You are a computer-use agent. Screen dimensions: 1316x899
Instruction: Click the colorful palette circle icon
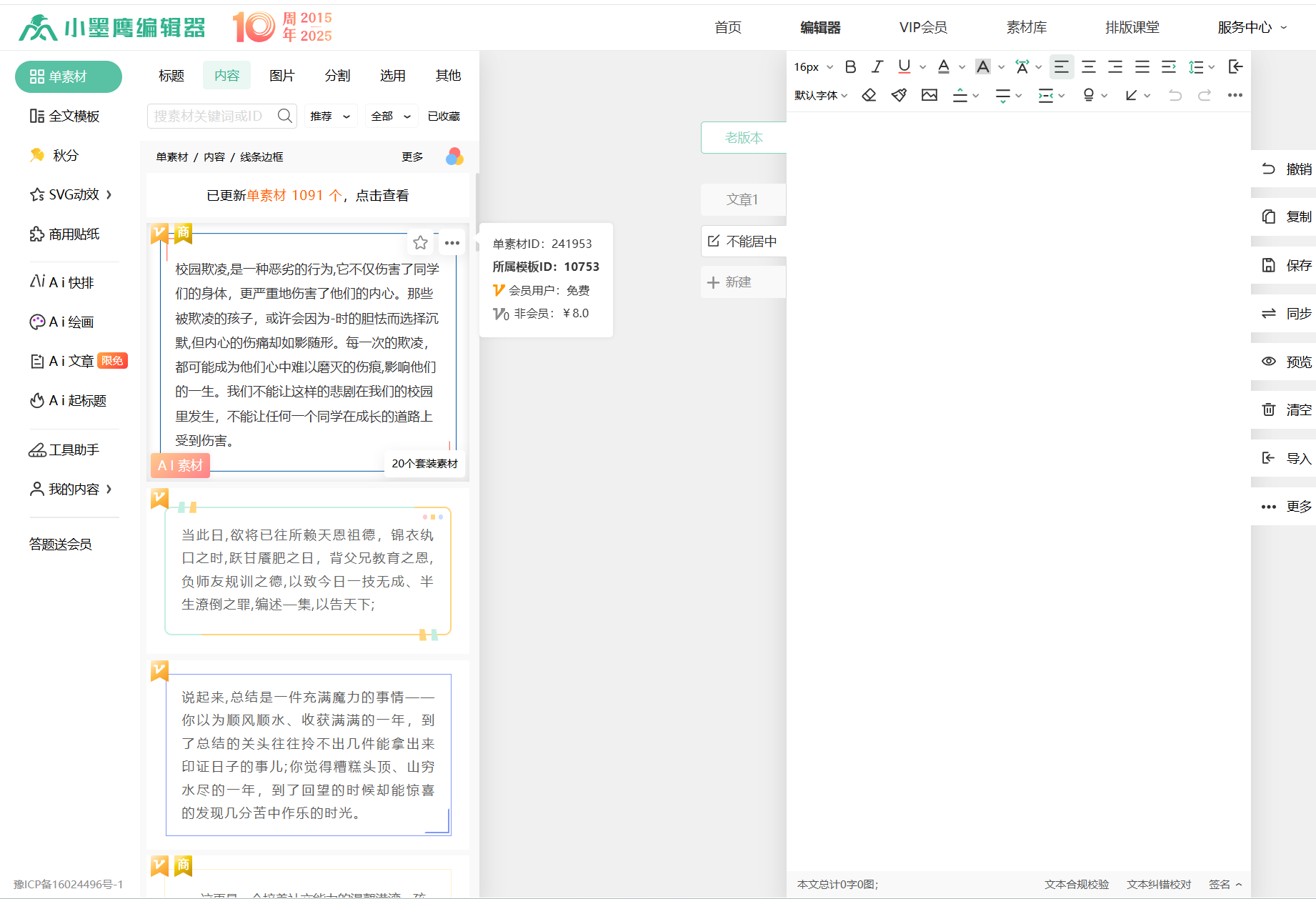pos(454,157)
